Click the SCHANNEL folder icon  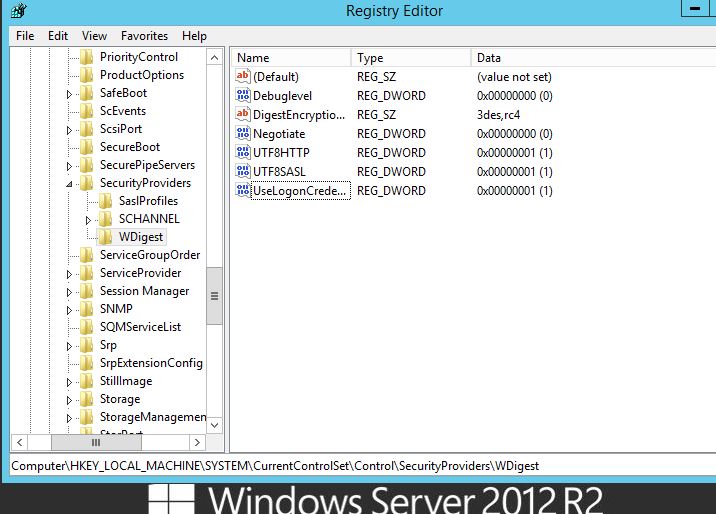[x=105, y=219]
